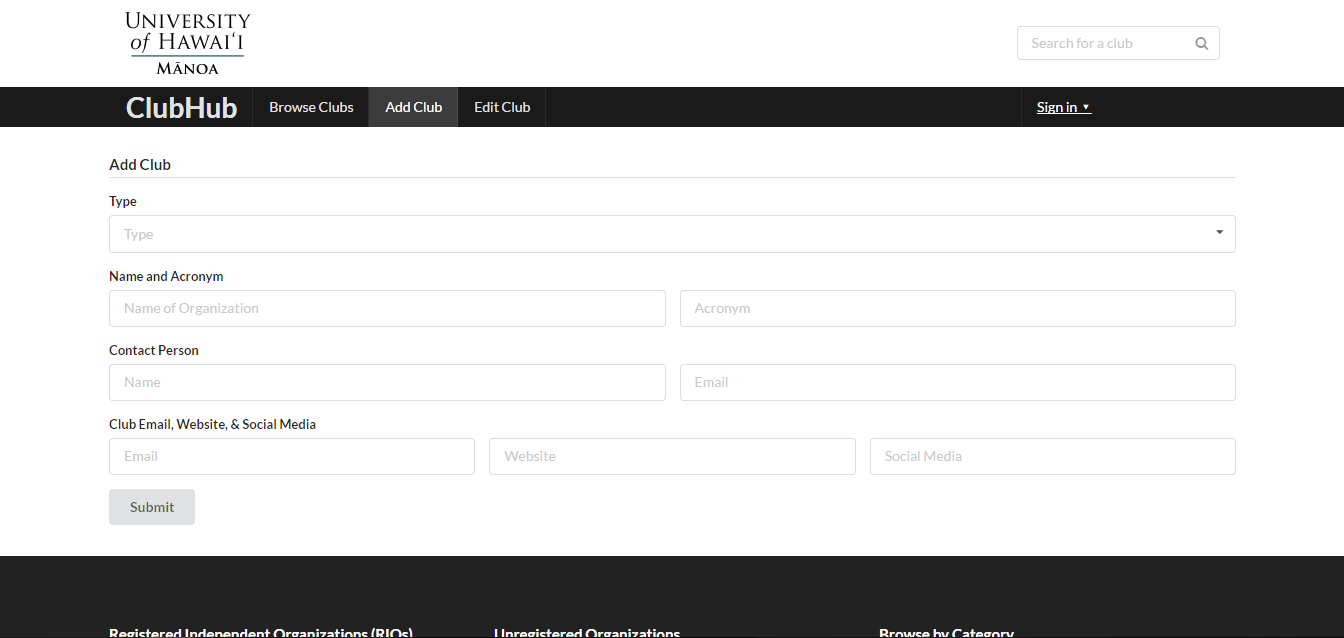
Task: Click the Social Media input field
Action: pyautogui.click(x=1052, y=456)
